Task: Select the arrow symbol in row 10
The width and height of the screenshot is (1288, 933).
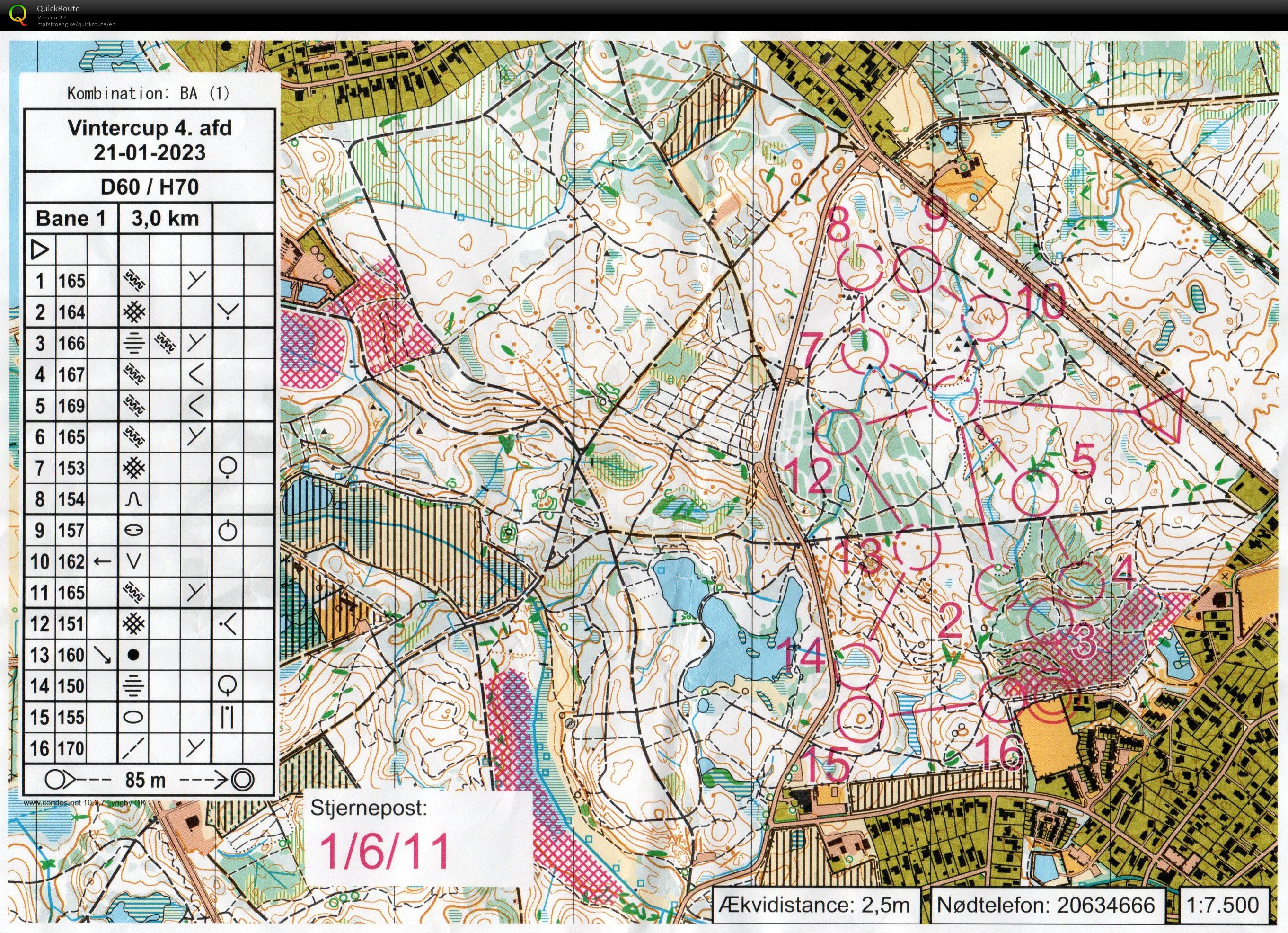Action: coord(102,561)
